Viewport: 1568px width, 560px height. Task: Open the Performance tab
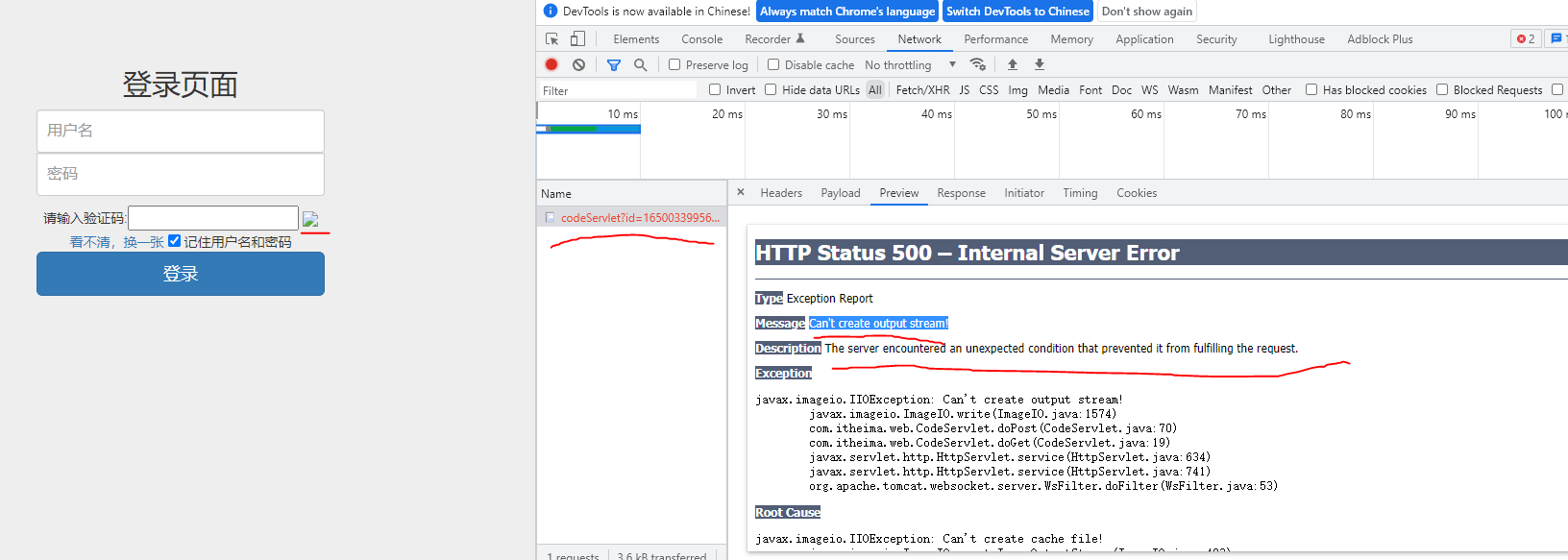(995, 39)
